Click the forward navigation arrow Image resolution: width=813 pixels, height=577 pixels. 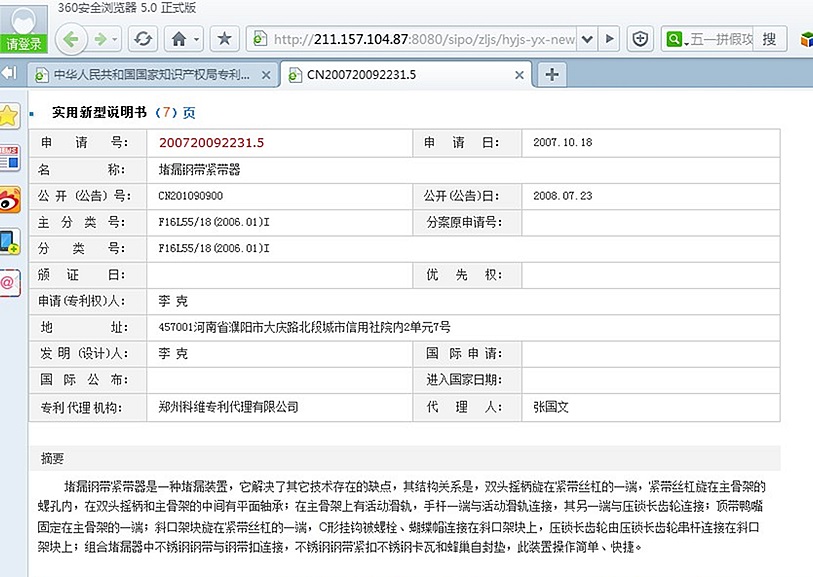99,39
